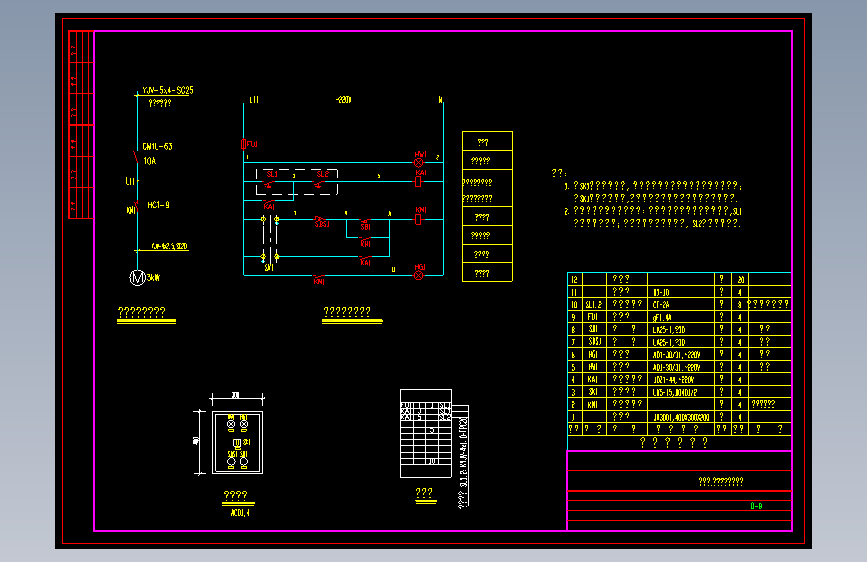Select the HW1 indicator lamp symbol
867x562 pixels.
(419, 163)
